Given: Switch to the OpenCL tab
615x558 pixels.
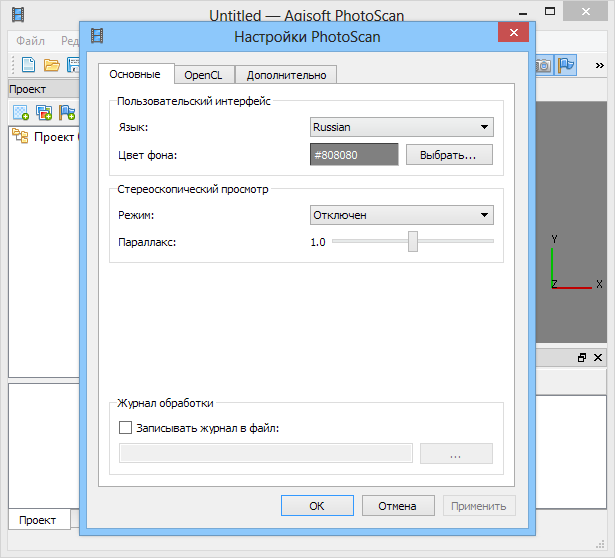Looking at the screenshot, I should click(203, 75).
